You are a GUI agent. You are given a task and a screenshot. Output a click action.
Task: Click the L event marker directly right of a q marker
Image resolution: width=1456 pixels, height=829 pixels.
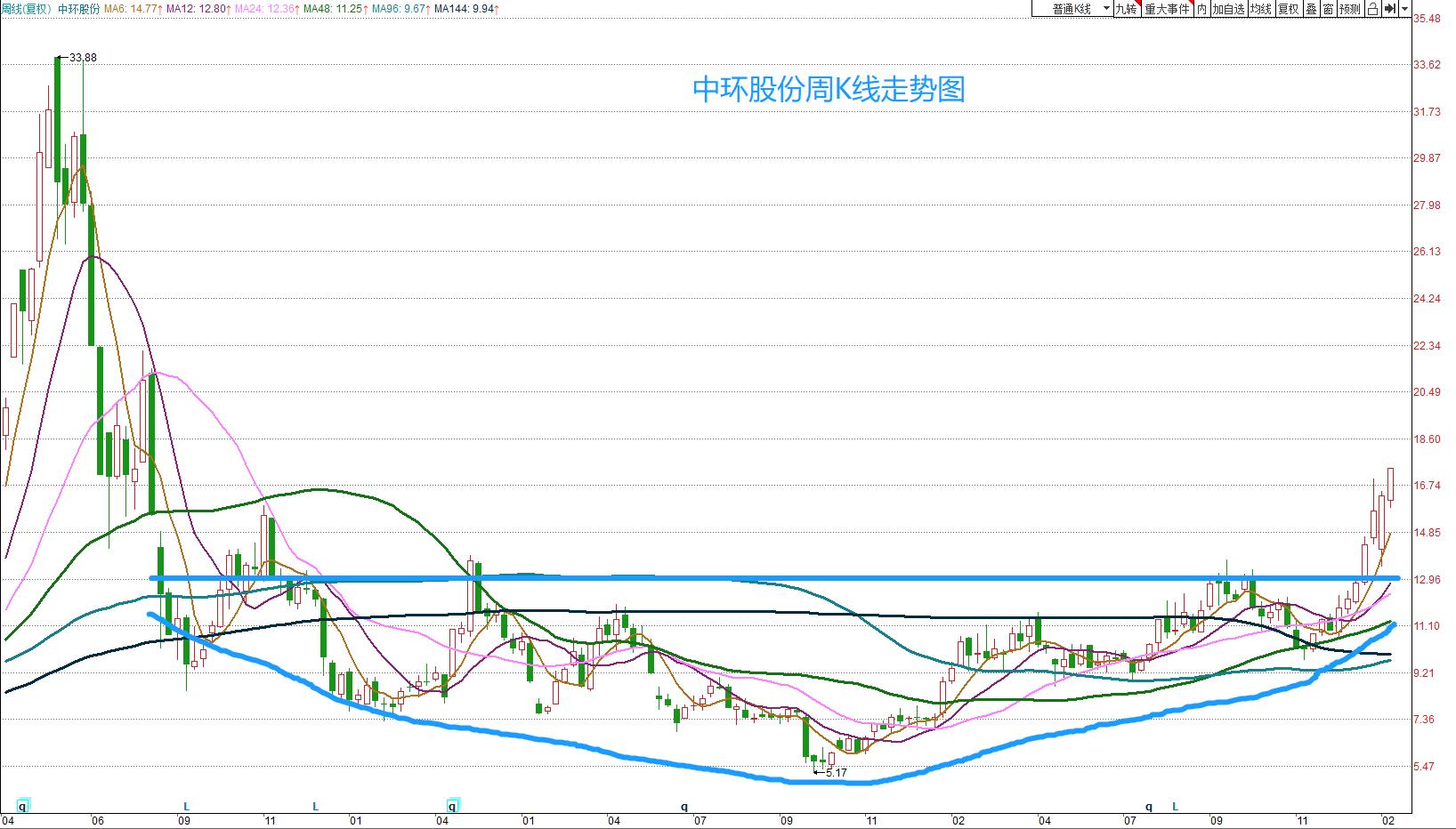(x=1175, y=807)
